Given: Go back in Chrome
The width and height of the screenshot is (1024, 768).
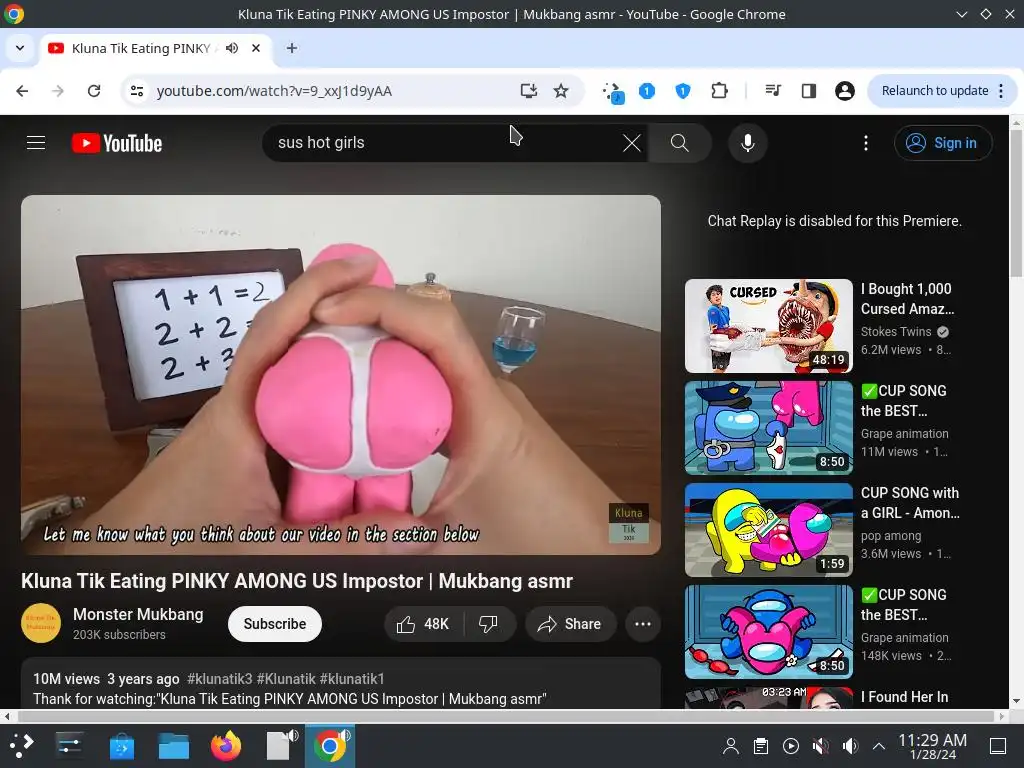Looking at the screenshot, I should tap(22, 91).
